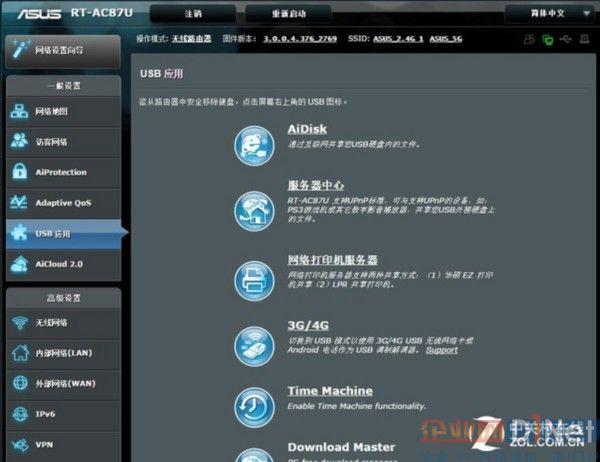Viewport: 600px width, 462px height.
Task: Open 内部网络(LAN) settings
Action: [64, 353]
